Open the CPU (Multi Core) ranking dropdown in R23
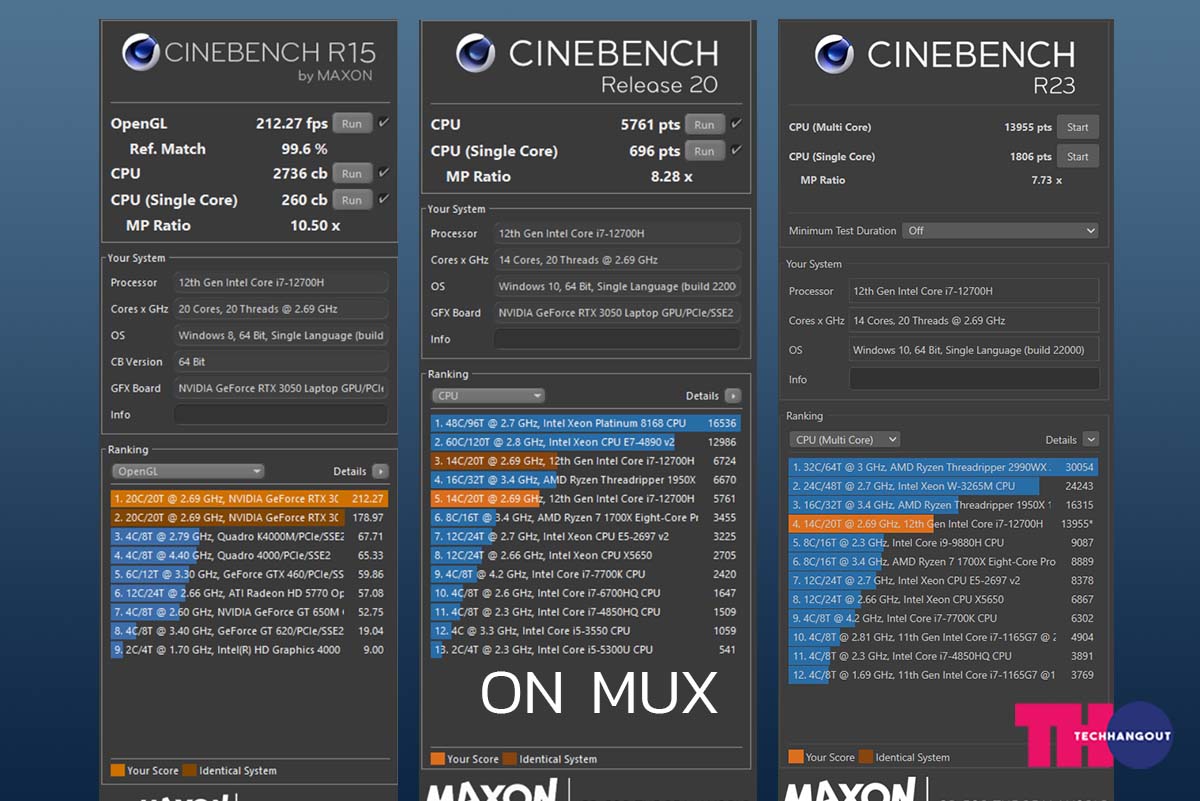The width and height of the screenshot is (1200, 801). tap(845, 439)
